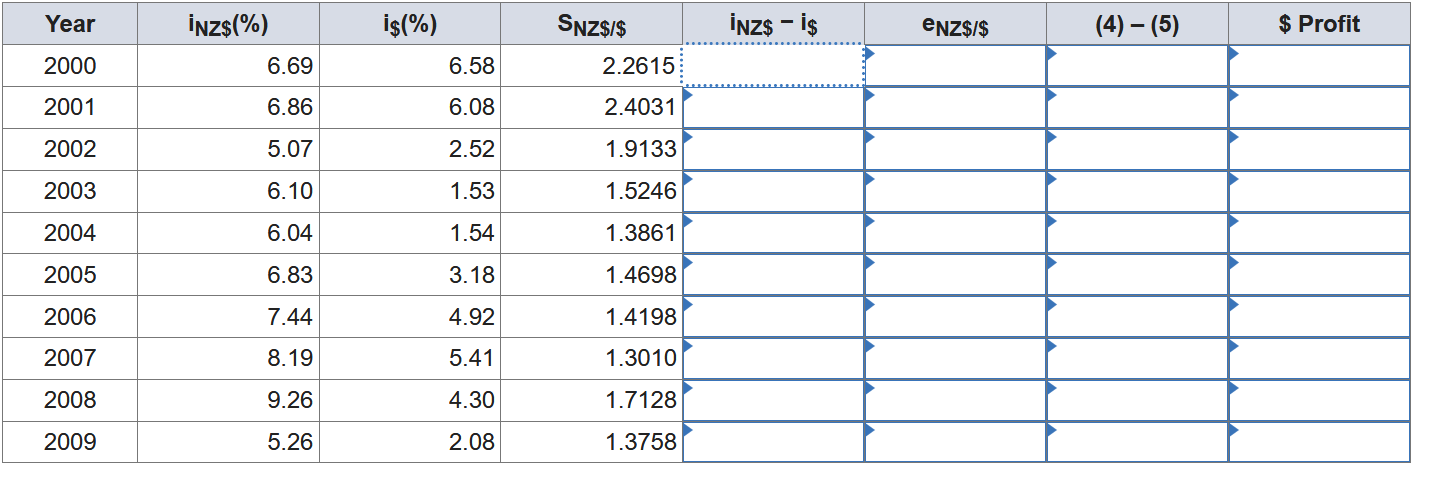Select the iNZ$ − i$ input for year 2005
This screenshot has width=1444, height=486.
click(773, 275)
